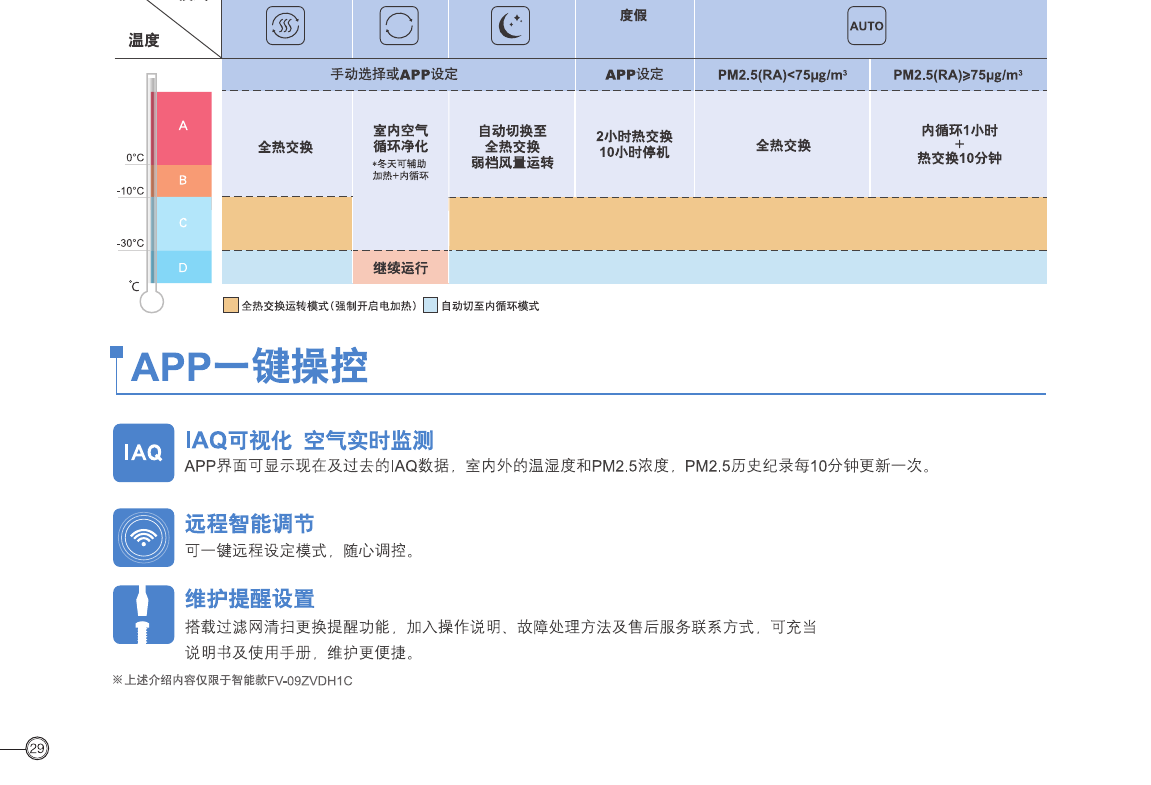Click the 继续运行 cell
The image size is (1151, 785).
(400, 268)
